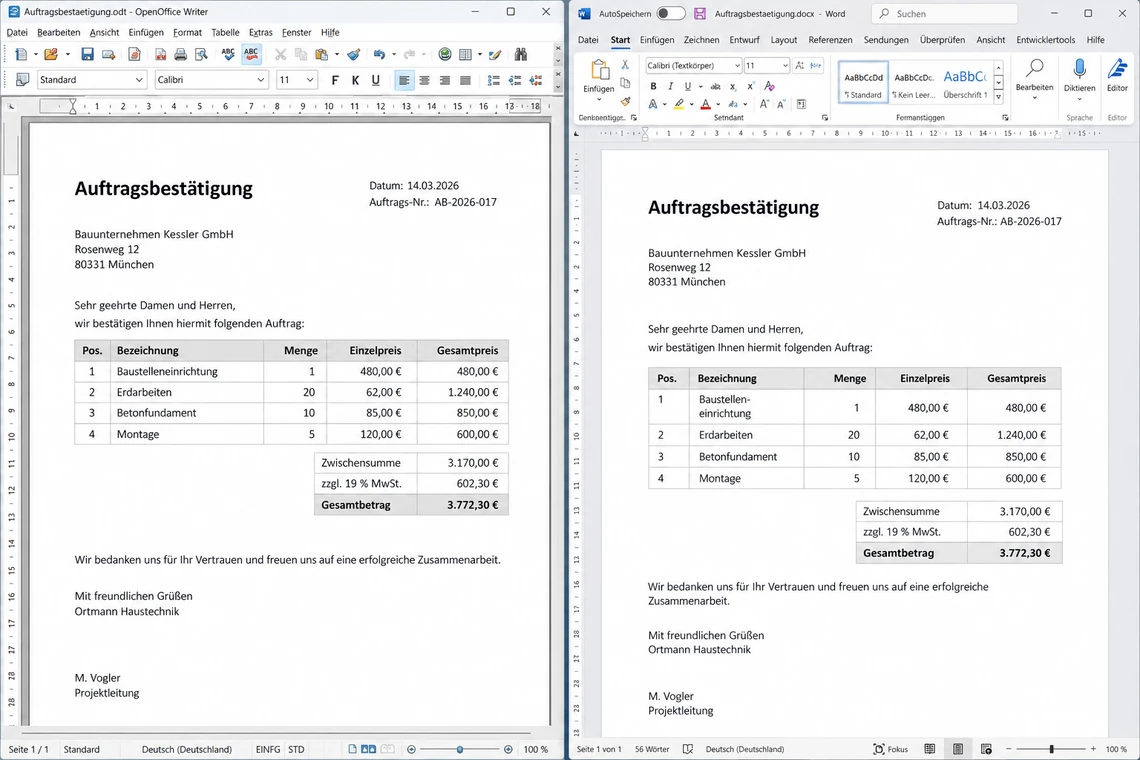1140x760 pixels.
Task: Toggle underline U button in OpenOffice
Action: [375, 80]
